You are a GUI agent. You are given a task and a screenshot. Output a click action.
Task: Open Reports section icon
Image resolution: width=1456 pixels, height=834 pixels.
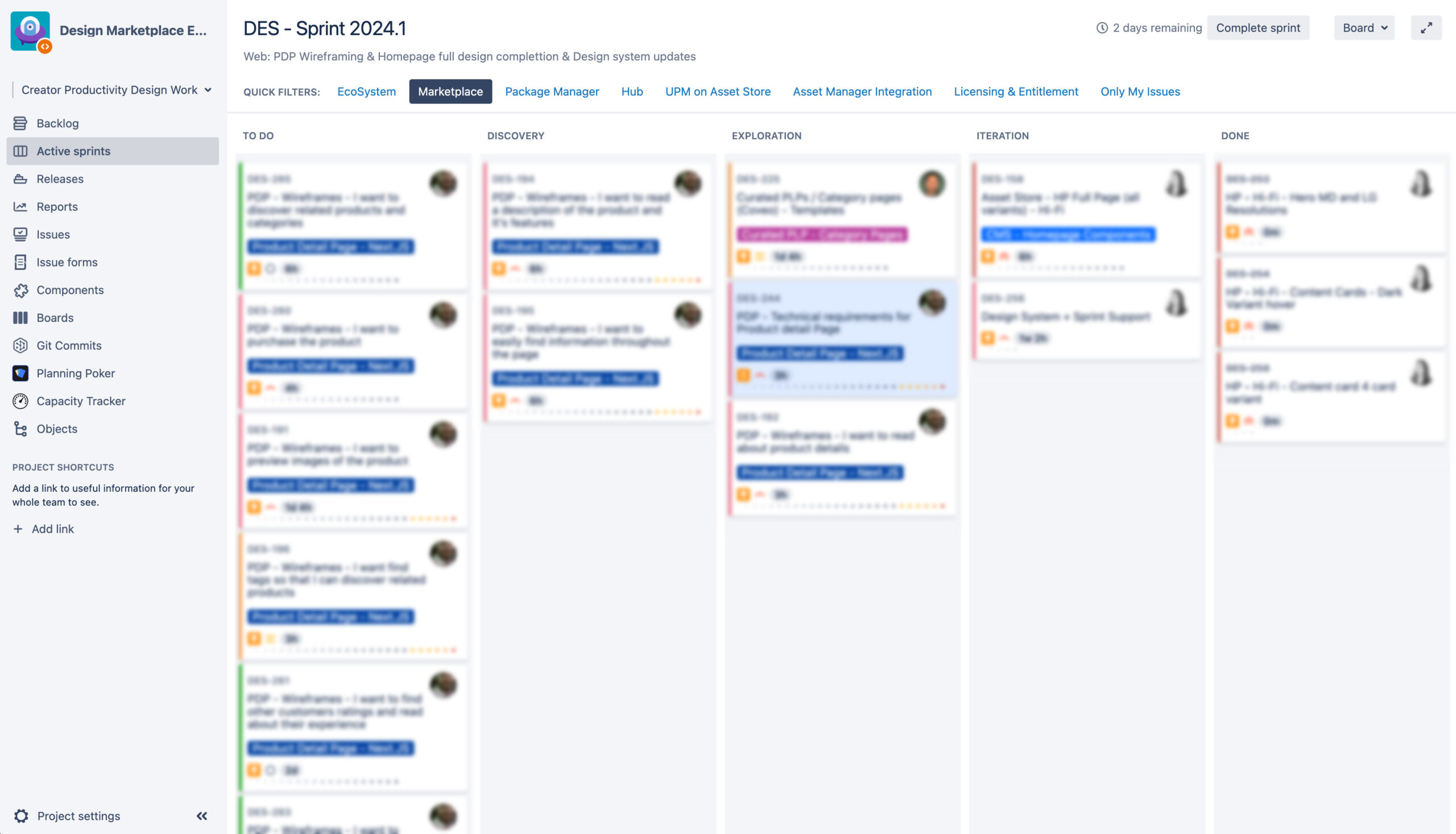19,206
